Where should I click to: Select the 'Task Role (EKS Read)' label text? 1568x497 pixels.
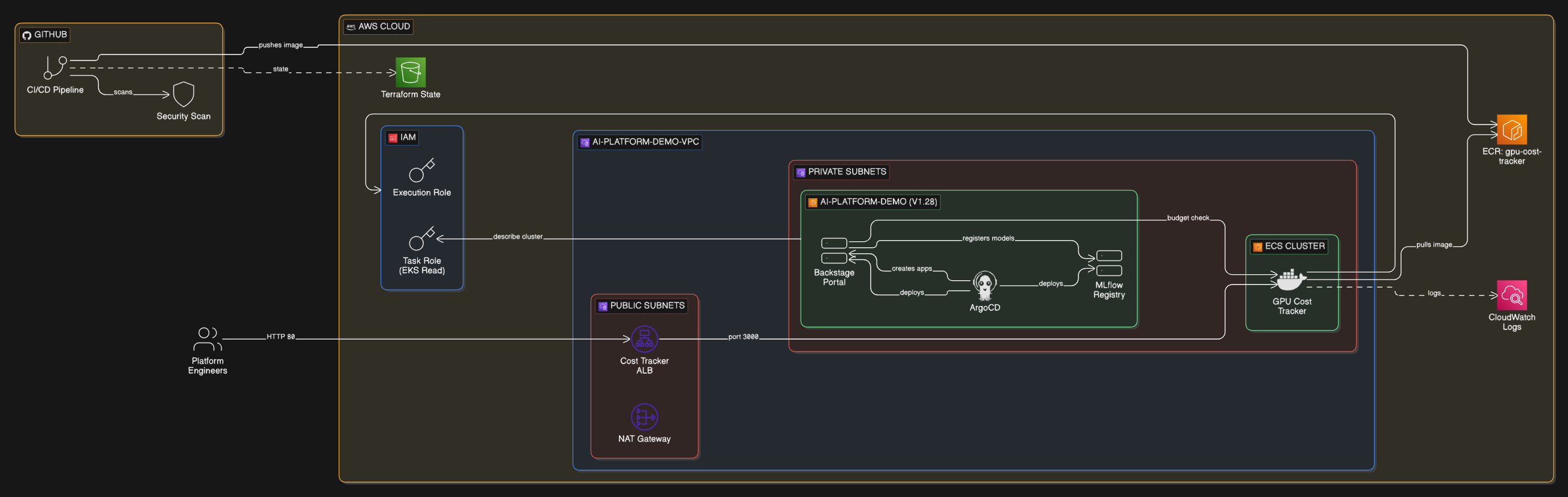(422, 265)
